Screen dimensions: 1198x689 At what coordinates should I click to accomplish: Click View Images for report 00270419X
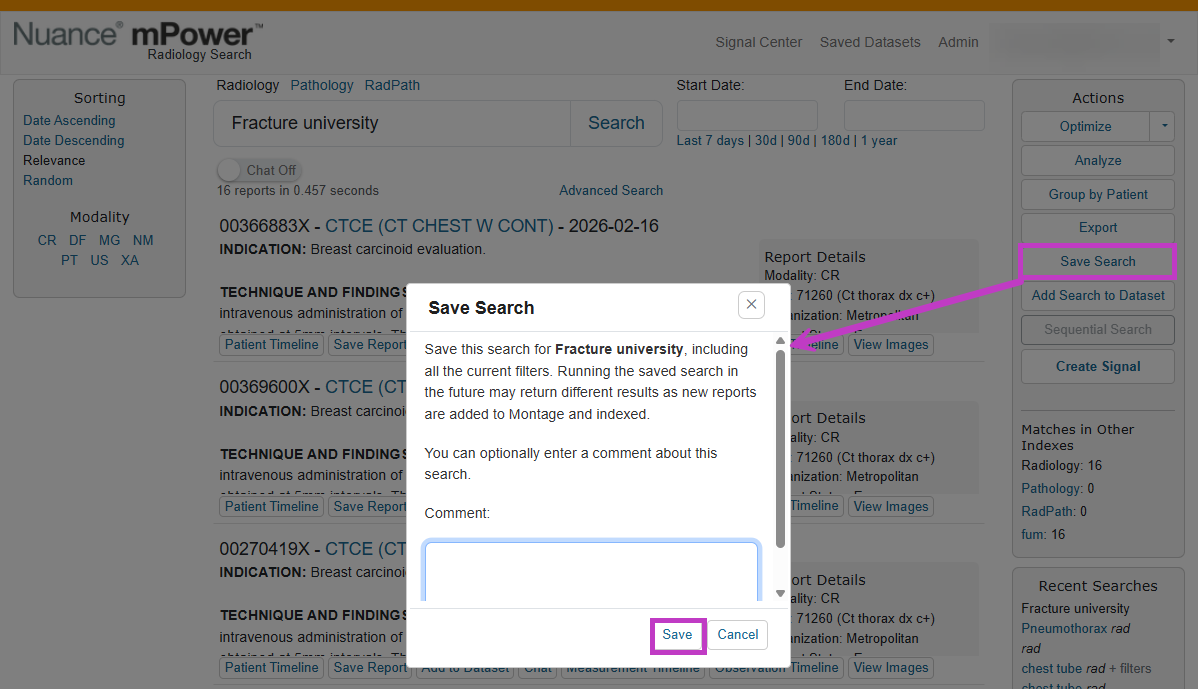891,668
